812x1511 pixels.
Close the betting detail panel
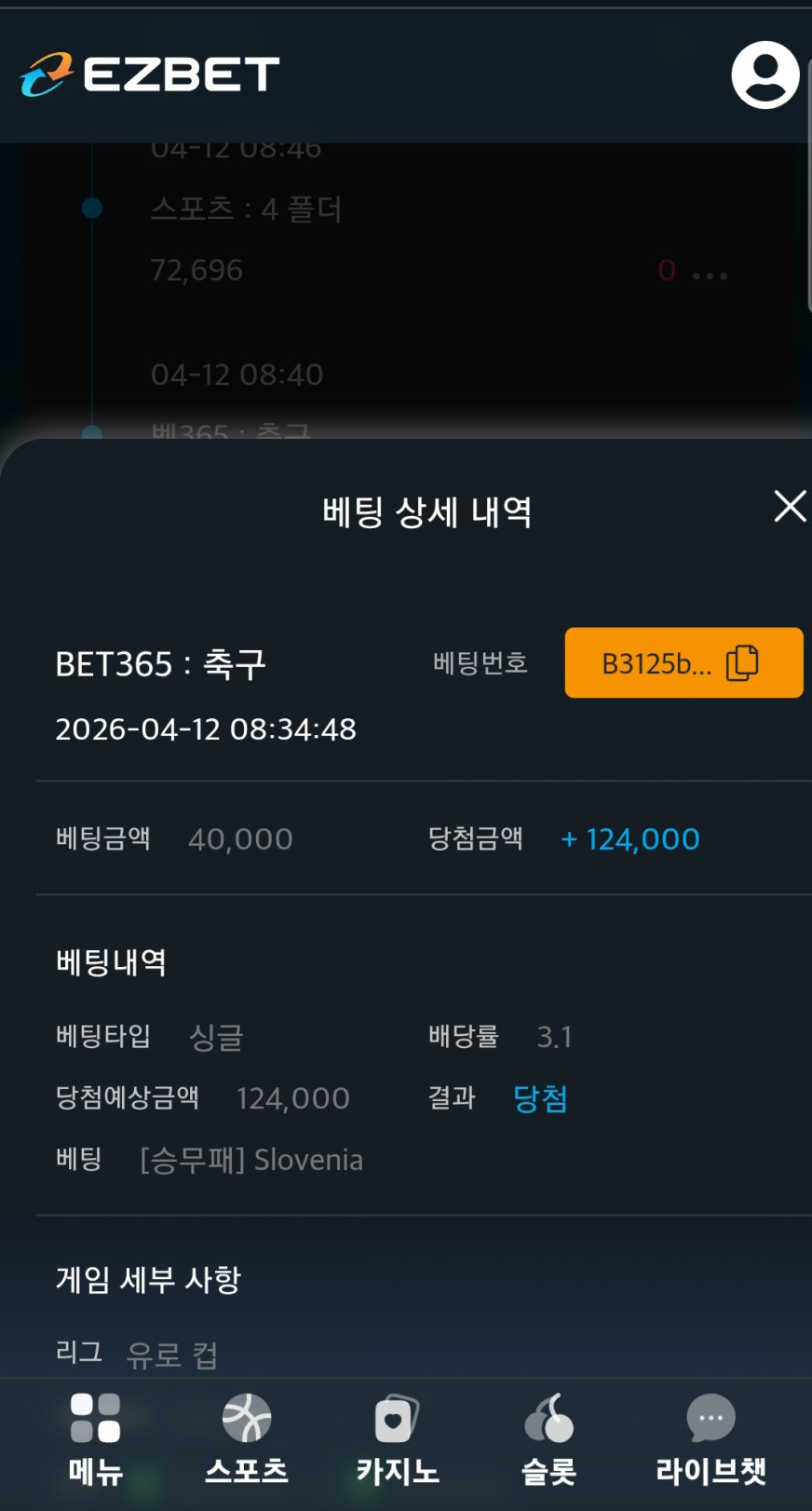[789, 507]
